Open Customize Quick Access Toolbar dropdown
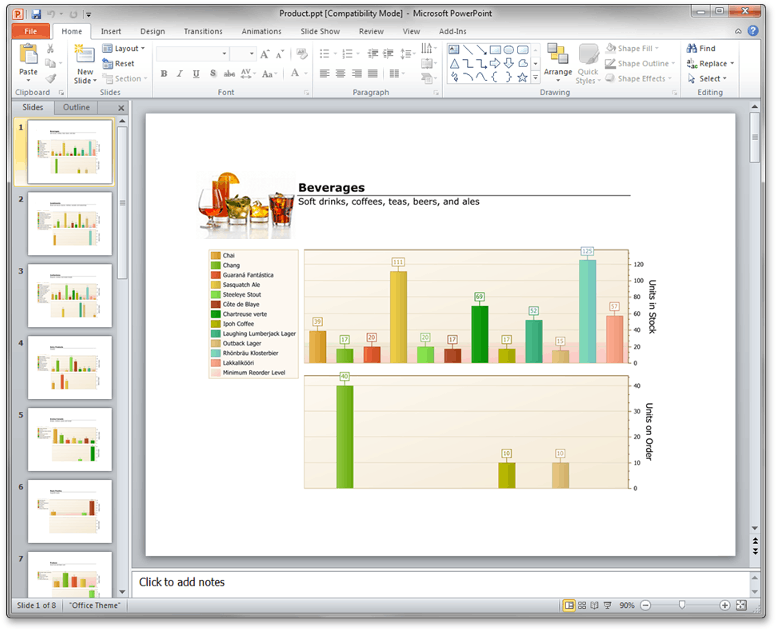The height and width of the screenshot is (630, 776). [88, 14]
